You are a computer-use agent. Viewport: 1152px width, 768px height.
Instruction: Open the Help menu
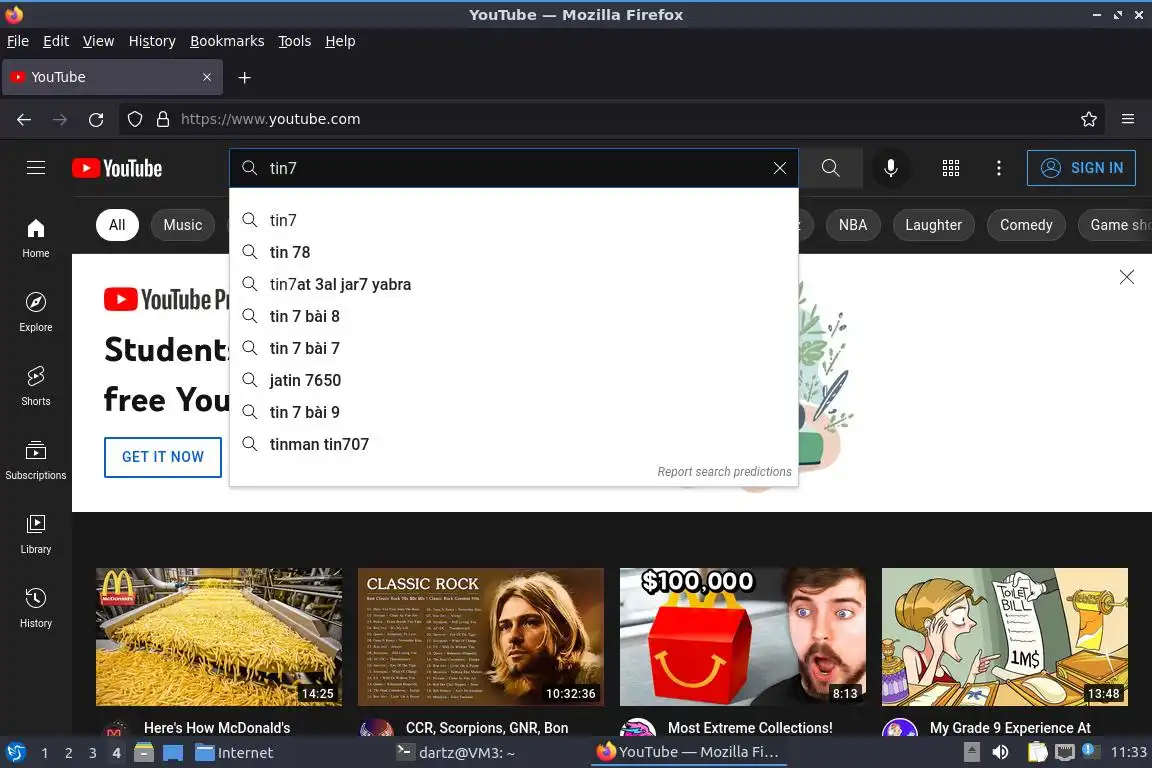340,41
